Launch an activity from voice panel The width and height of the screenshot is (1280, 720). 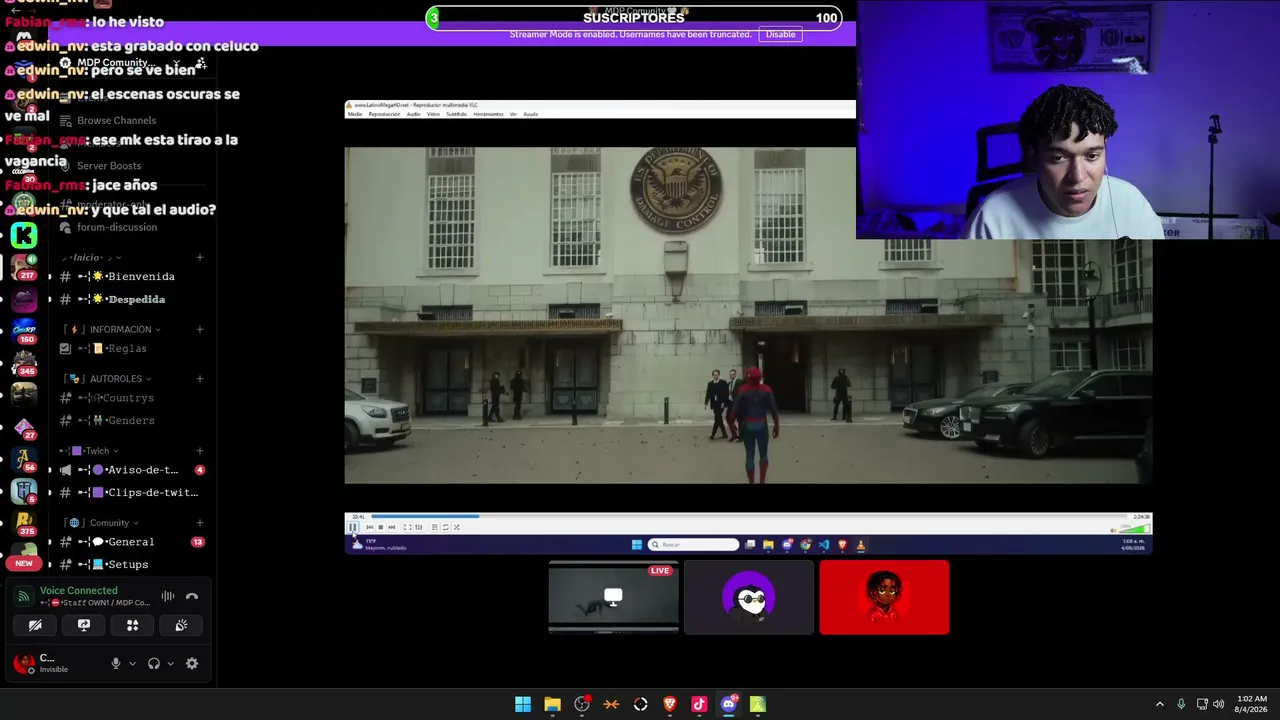pyautogui.click(x=132, y=625)
